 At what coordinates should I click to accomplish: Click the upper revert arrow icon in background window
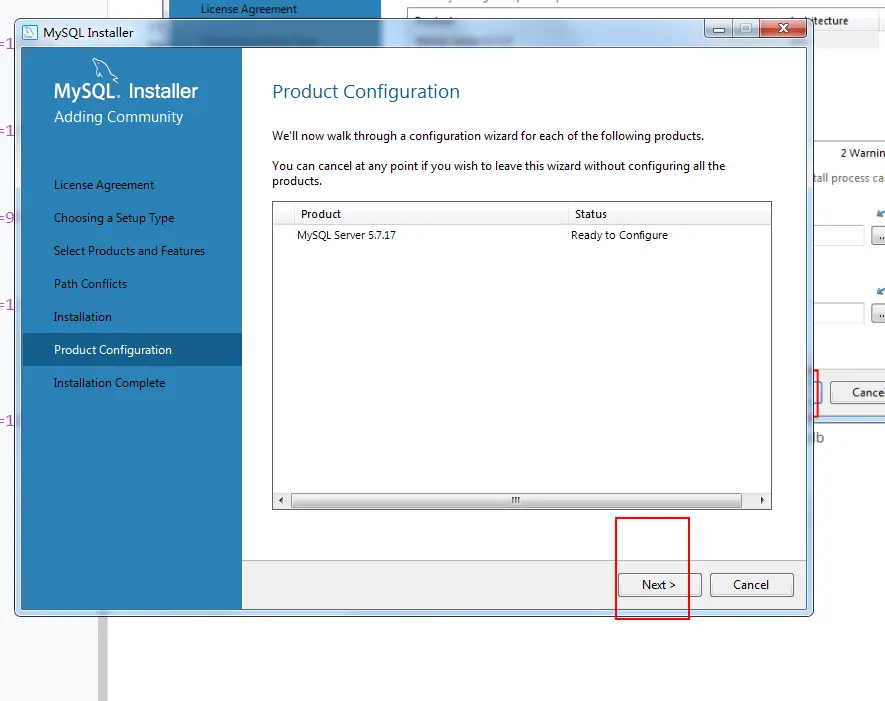tap(880, 213)
